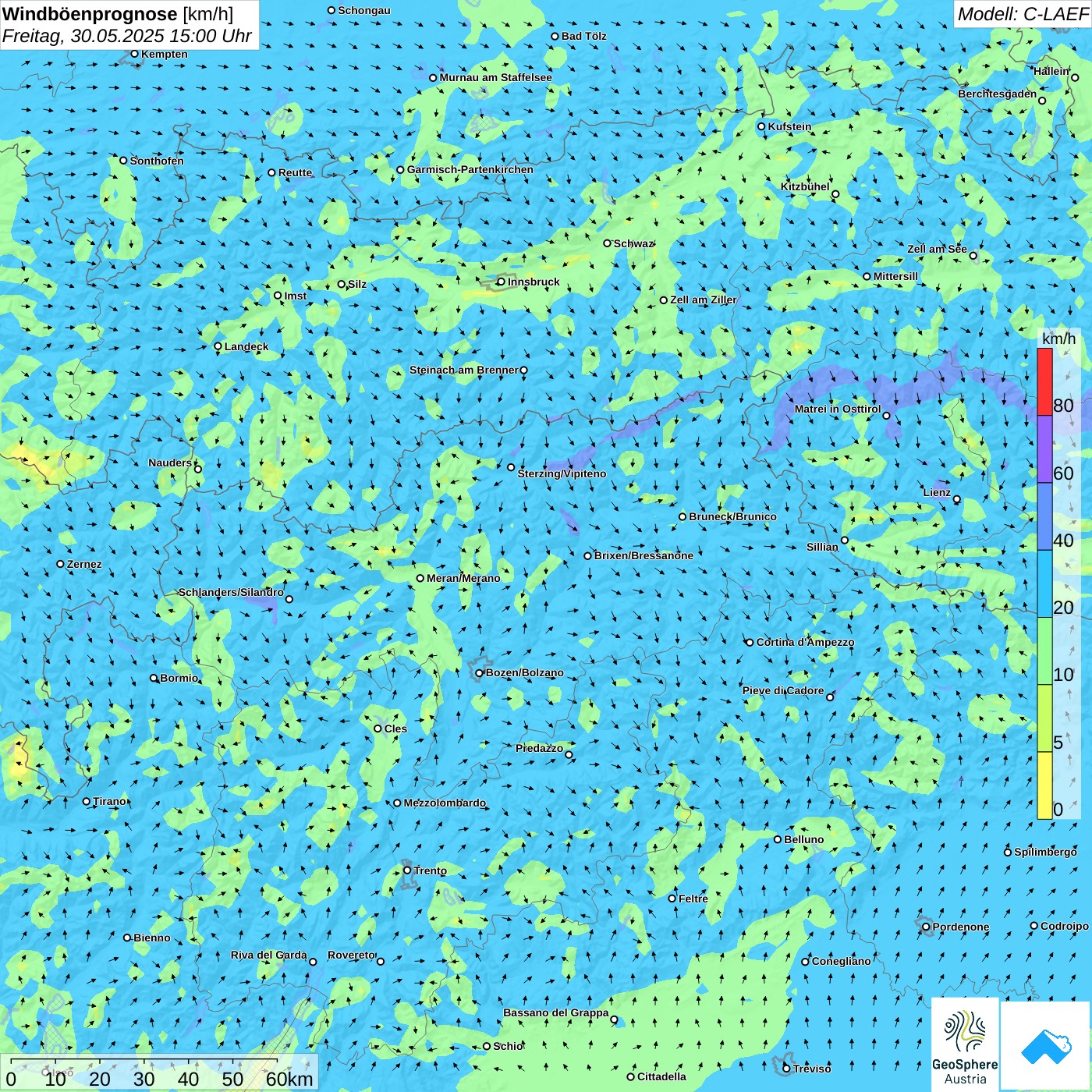Click the Cles label
This screenshot has height=1092, width=1092.
pyautogui.click(x=395, y=729)
